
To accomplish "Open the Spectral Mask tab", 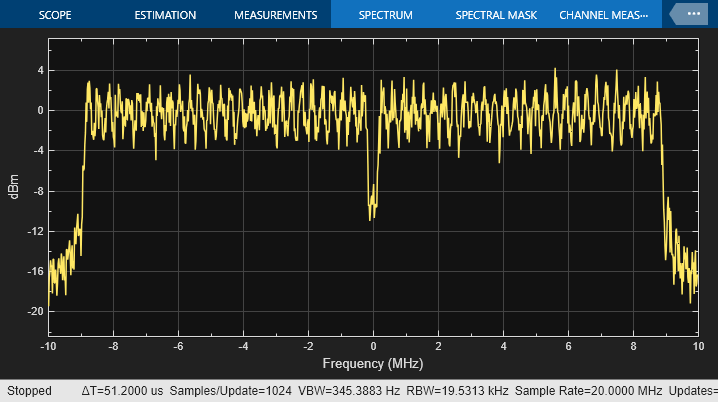I will tap(496, 16).
